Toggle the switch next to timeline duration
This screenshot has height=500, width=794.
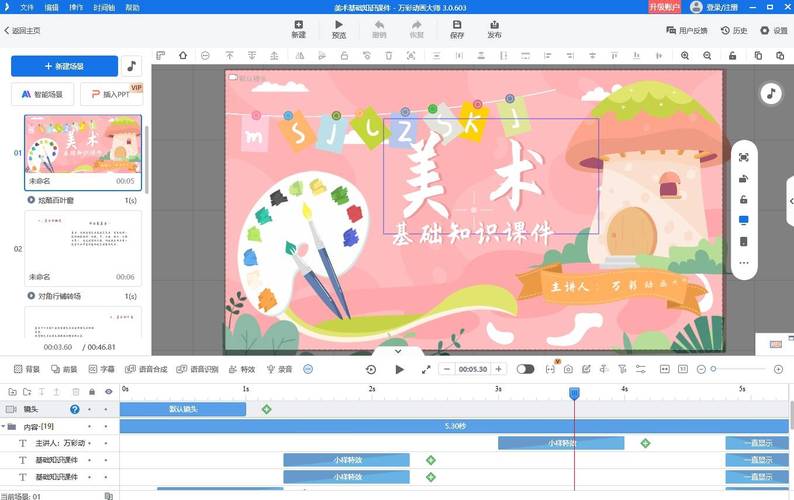click(525, 369)
